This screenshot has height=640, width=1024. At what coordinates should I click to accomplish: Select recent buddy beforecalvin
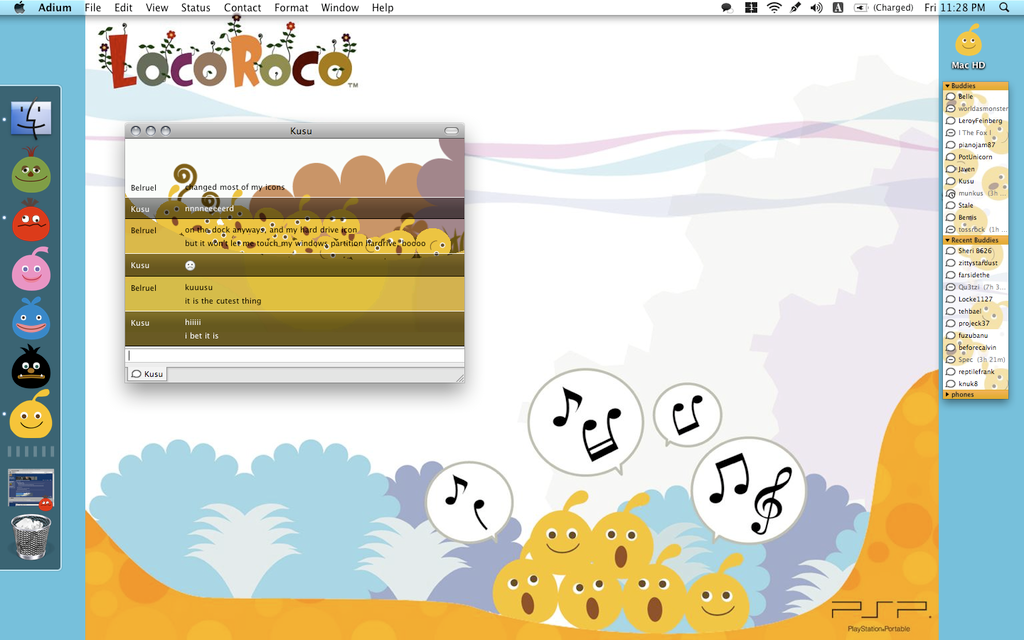point(976,347)
